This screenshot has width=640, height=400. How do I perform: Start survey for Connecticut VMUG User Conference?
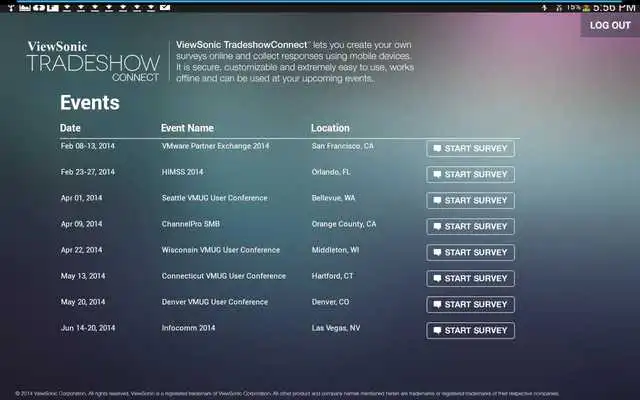point(470,278)
